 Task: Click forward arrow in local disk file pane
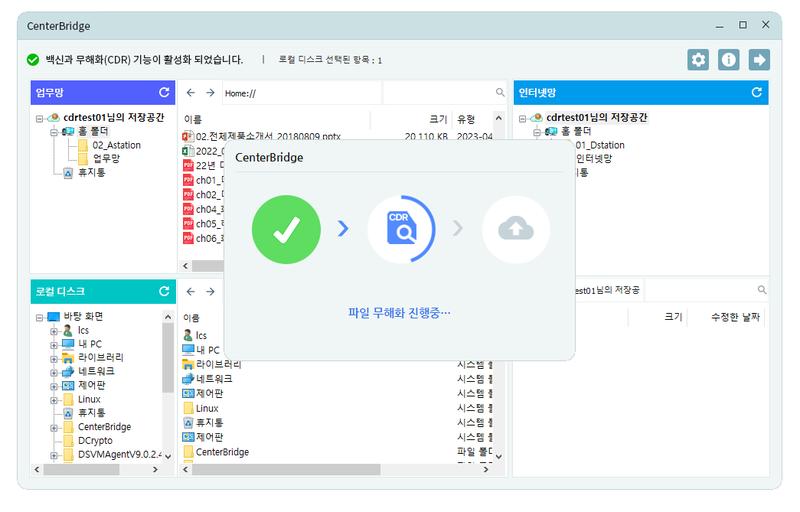tap(210, 292)
